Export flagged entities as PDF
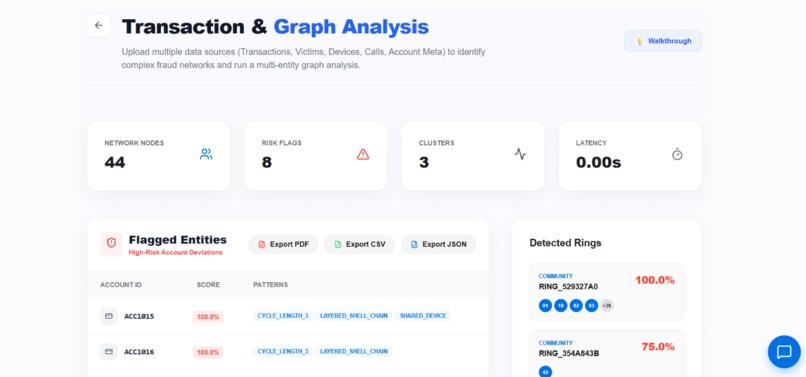 tap(283, 244)
